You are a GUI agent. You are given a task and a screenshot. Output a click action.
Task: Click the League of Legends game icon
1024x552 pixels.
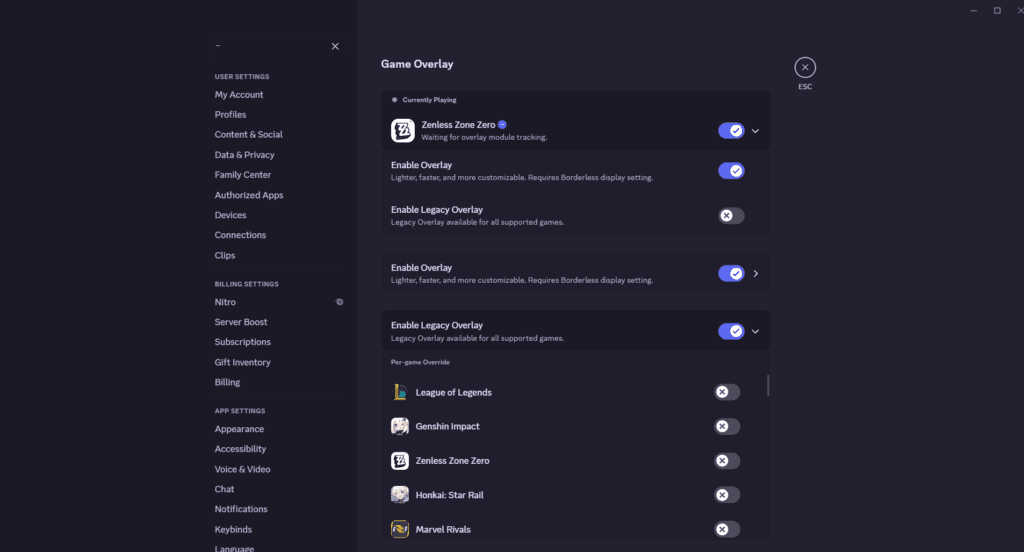point(399,393)
